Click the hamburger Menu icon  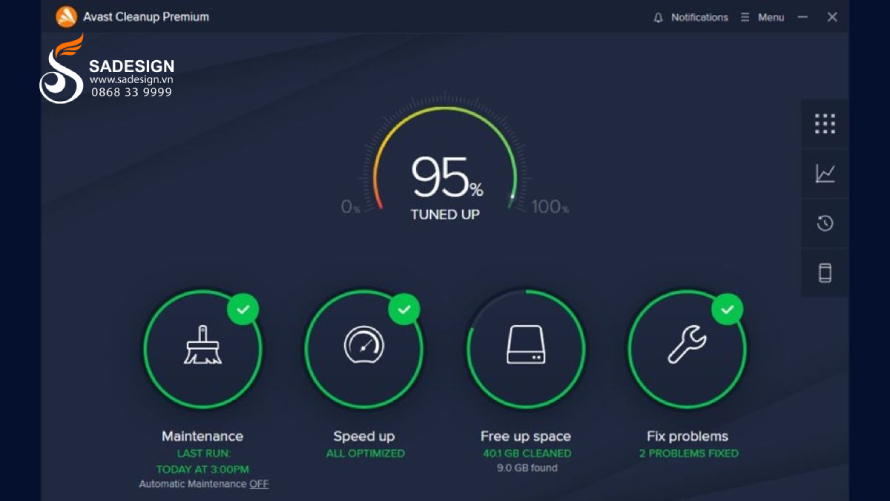(x=745, y=18)
